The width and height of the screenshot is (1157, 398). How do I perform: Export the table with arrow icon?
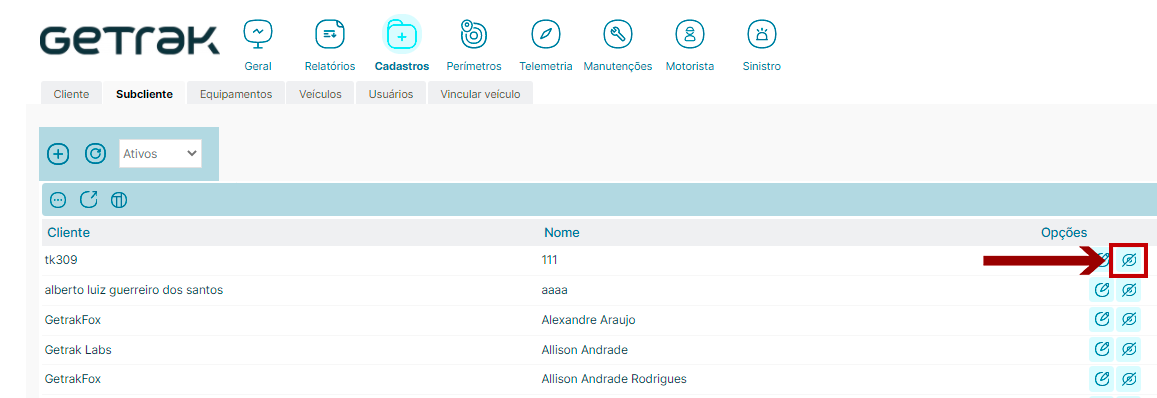[x=89, y=199]
